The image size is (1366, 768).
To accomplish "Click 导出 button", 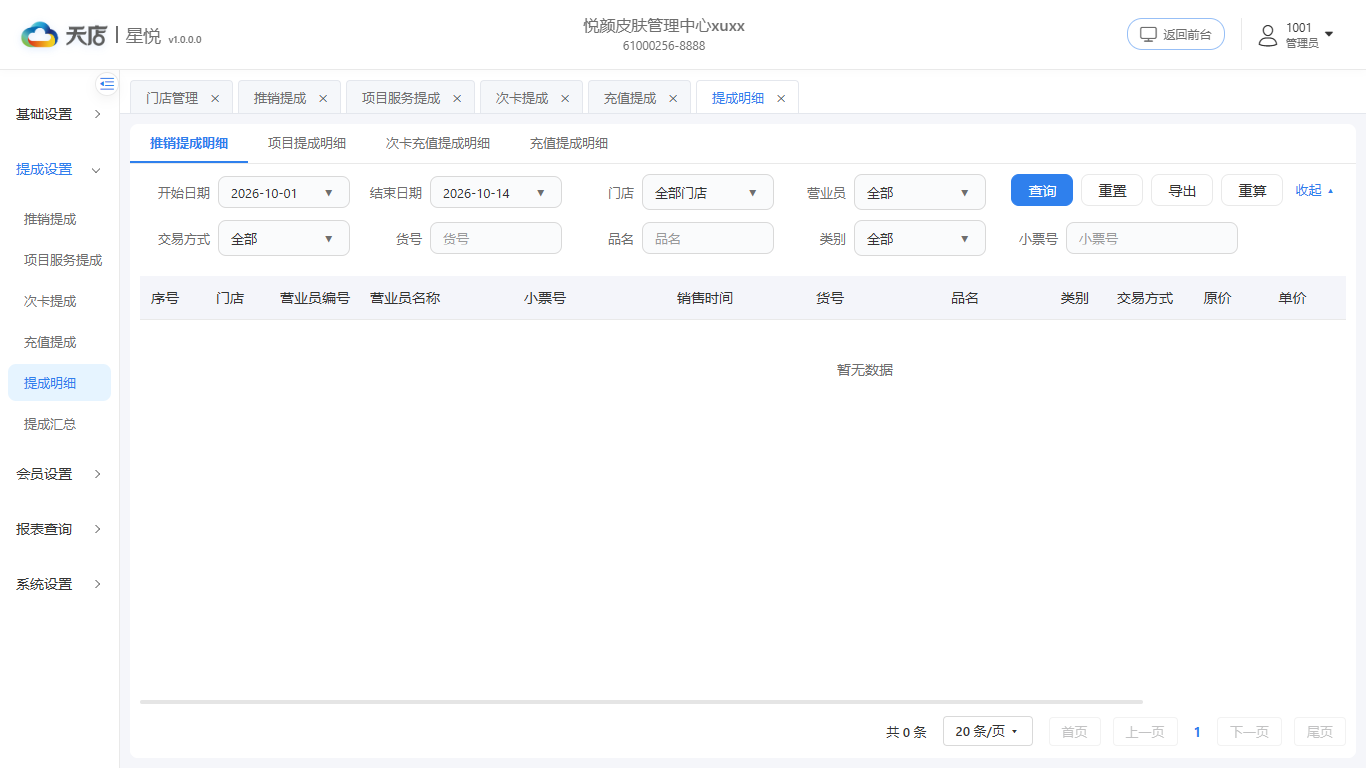I will [x=1182, y=190].
